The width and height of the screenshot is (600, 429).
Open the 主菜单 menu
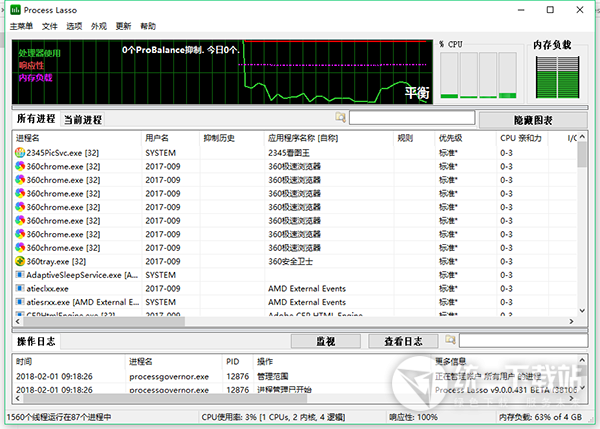[x=22, y=26]
